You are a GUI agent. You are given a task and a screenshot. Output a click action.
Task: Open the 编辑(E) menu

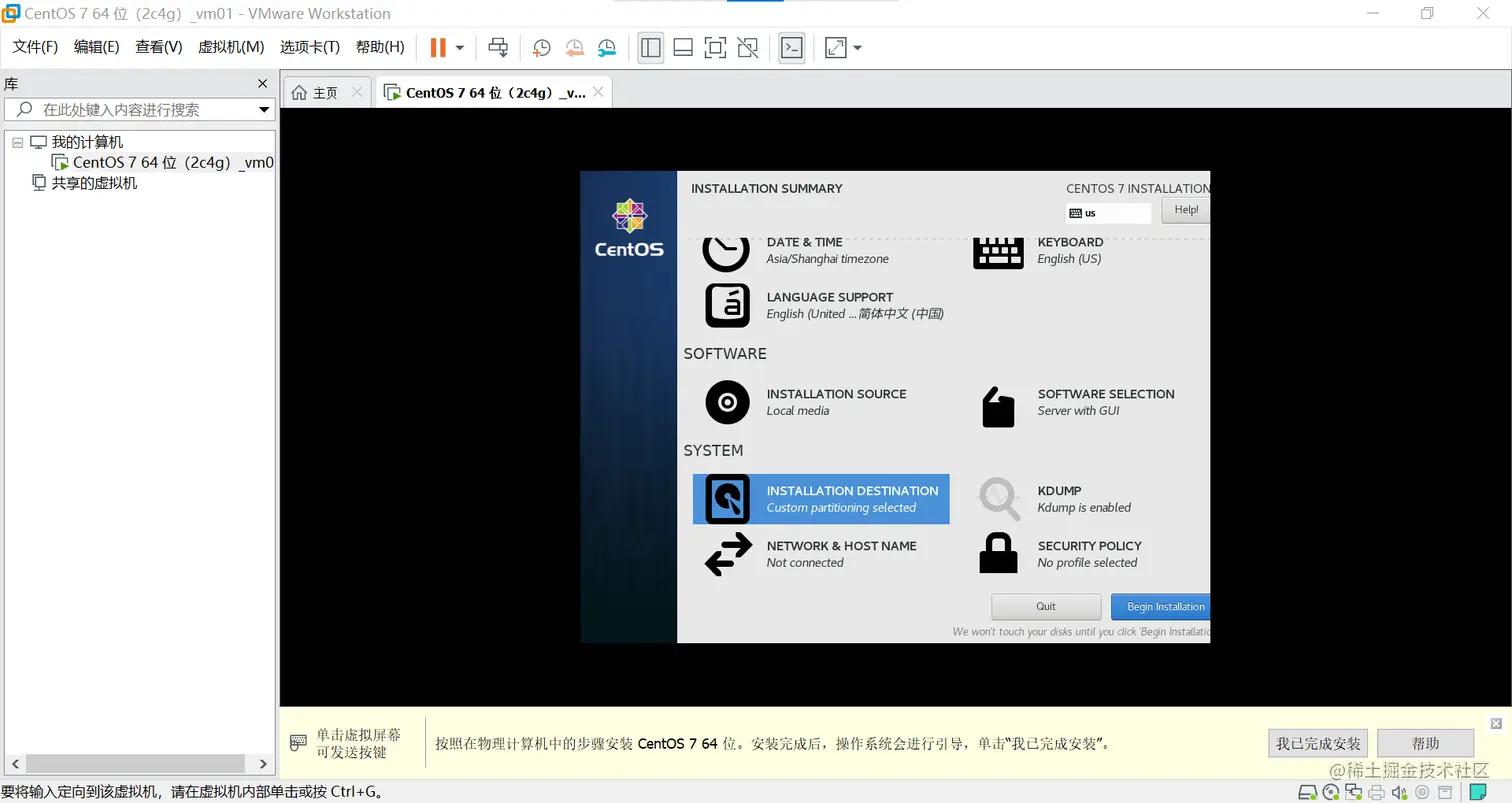(97, 47)
